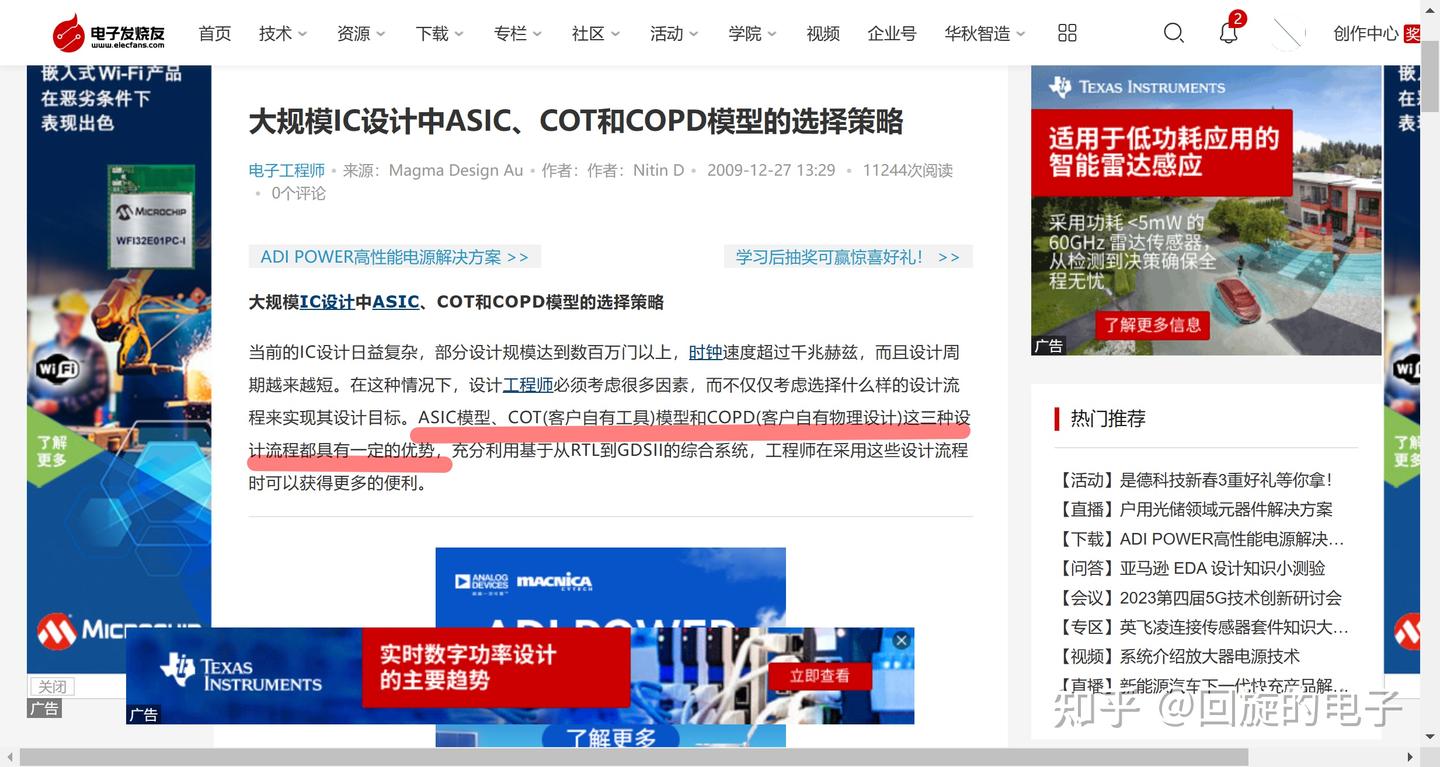This screenshot has height=767, width=1440.
Task: Select 首页 in the navigation bar
Action: point(215,32)
